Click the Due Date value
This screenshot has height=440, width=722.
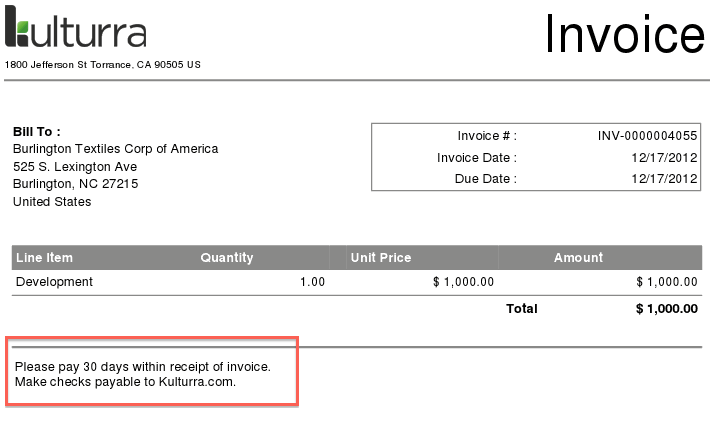pyautogui.click(x=664, y=179)
